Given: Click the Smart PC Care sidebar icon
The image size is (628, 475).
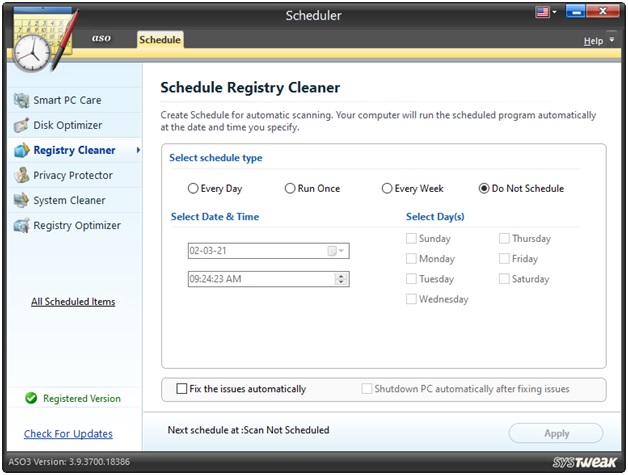Looking at the screenshot, I should (x=21, y=100).
